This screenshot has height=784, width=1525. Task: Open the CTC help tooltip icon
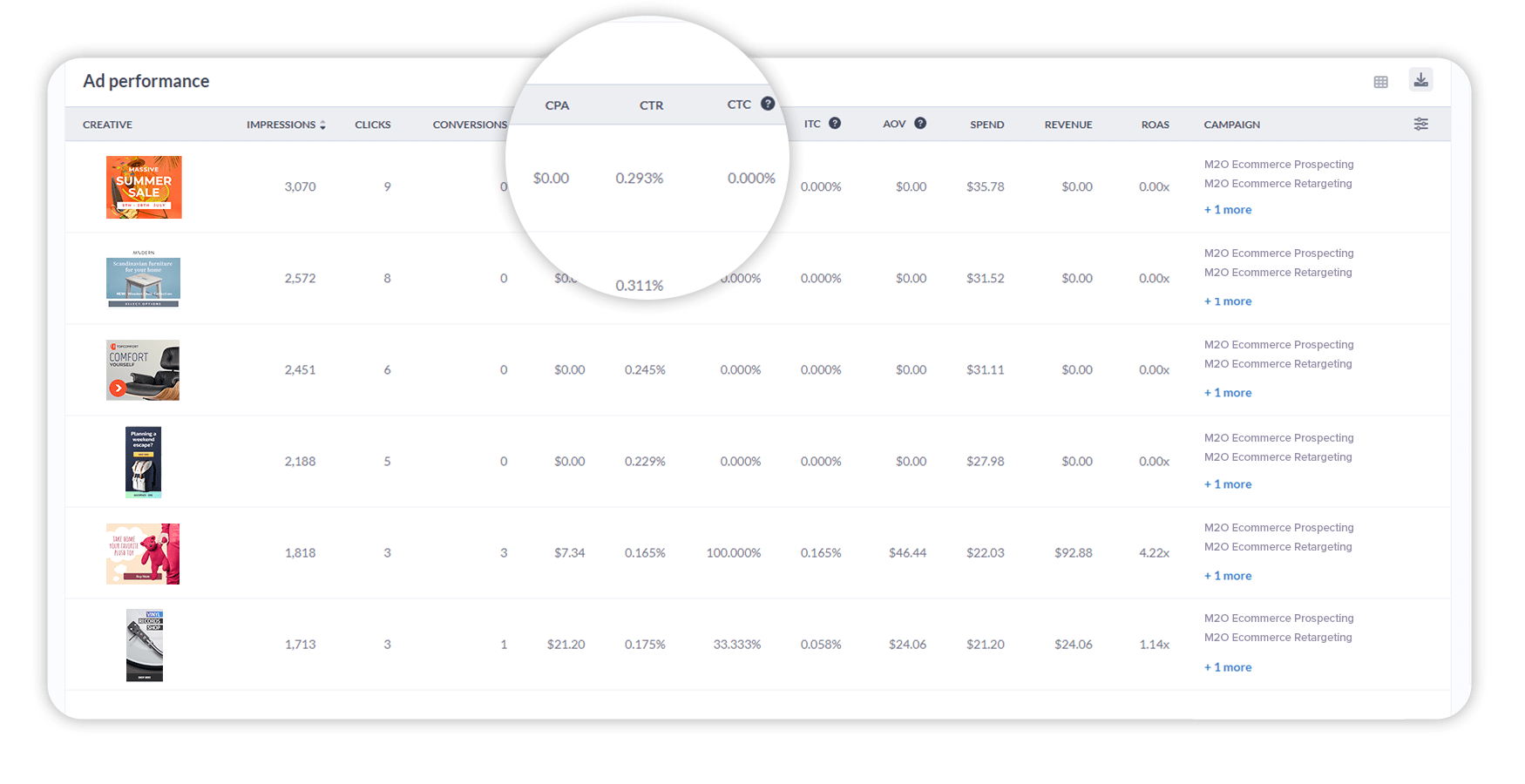768,104
